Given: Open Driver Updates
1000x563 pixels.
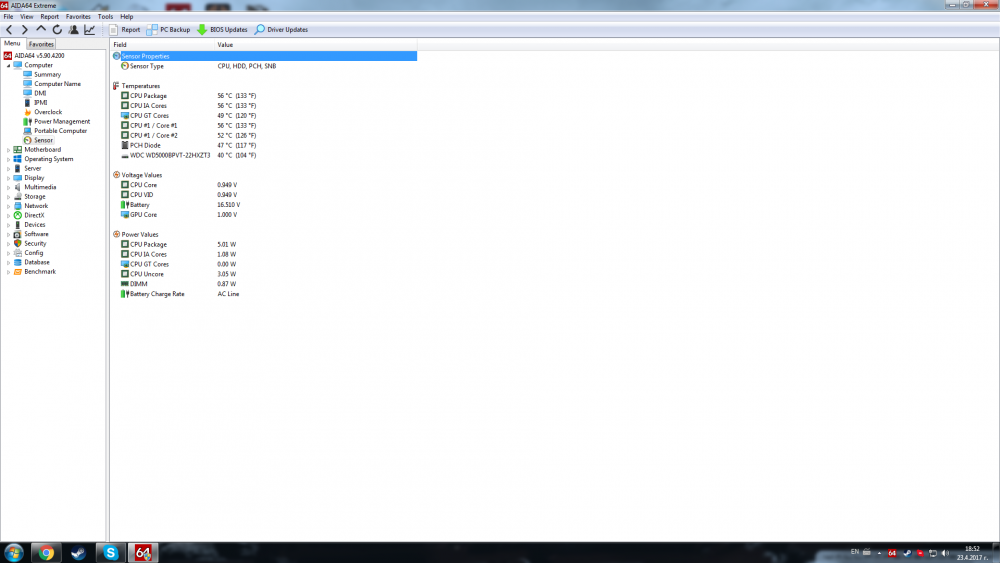Looking at the screenshot, I should (281, 29).
